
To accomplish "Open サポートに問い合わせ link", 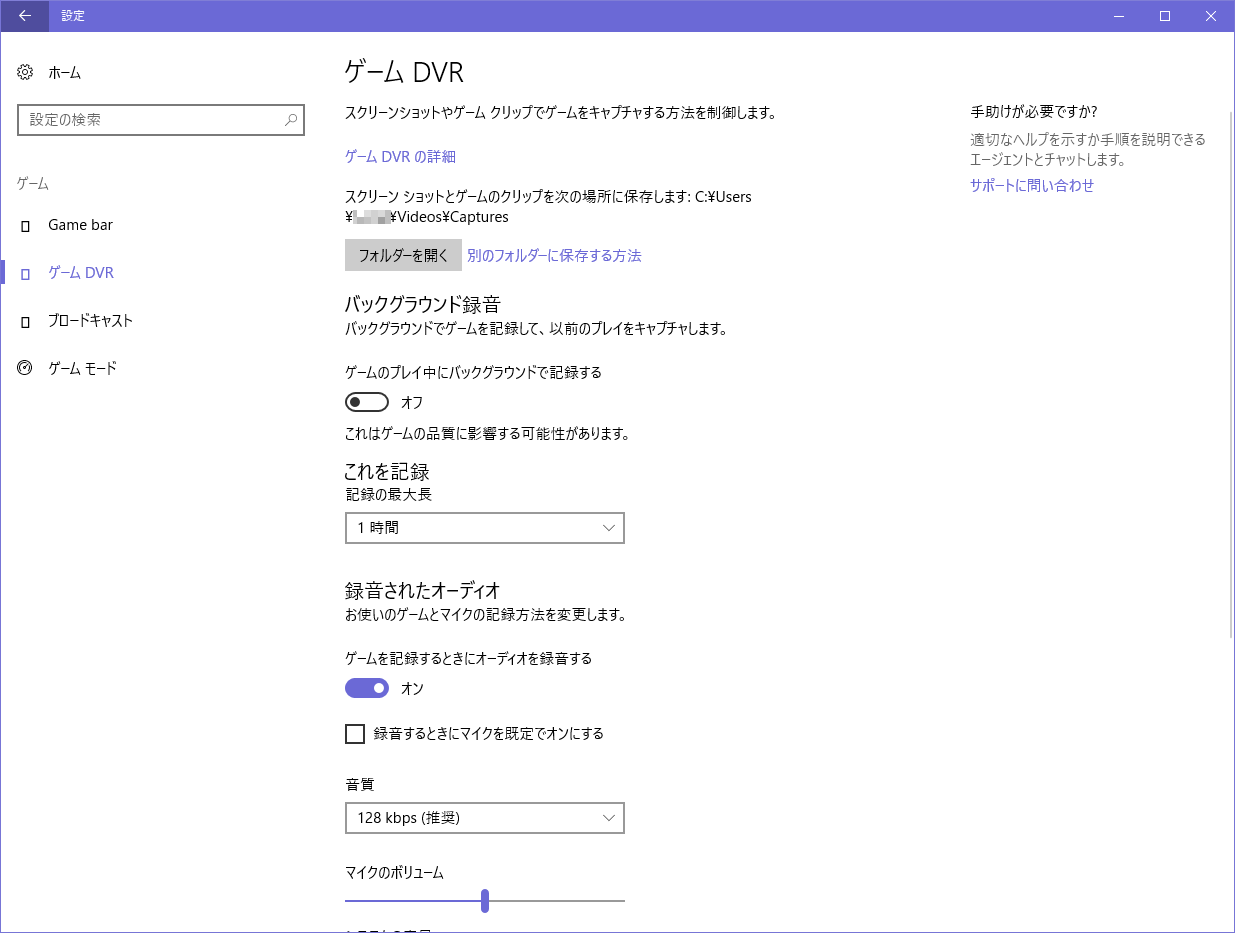I will [x=1032, y=186].
